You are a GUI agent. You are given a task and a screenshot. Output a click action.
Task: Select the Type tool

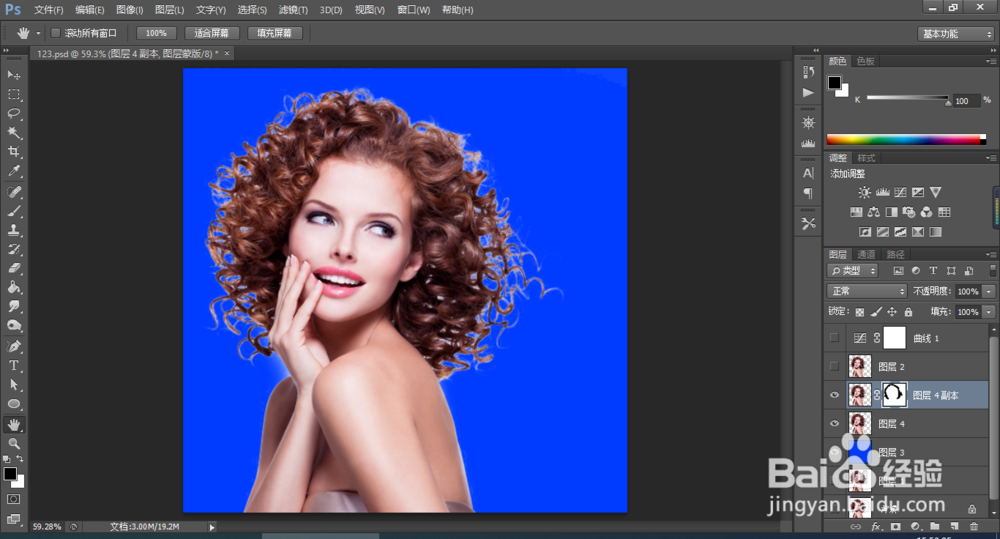tap(13, 365)
